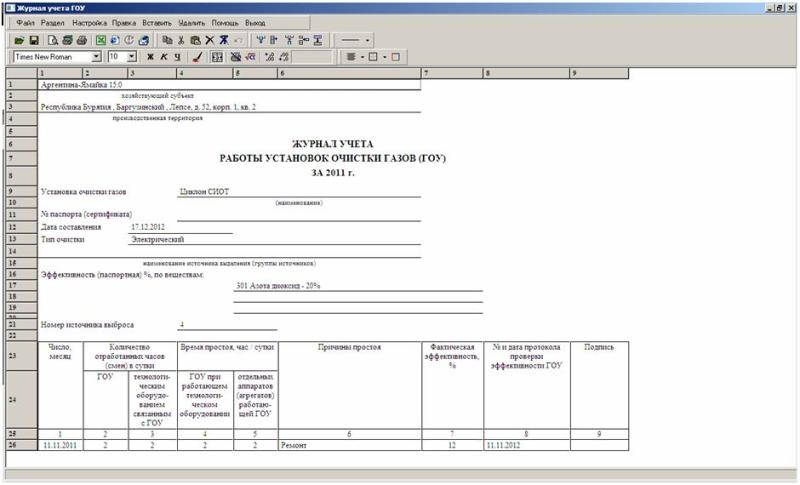Expand the line style dropdown

tap(368, 40)
